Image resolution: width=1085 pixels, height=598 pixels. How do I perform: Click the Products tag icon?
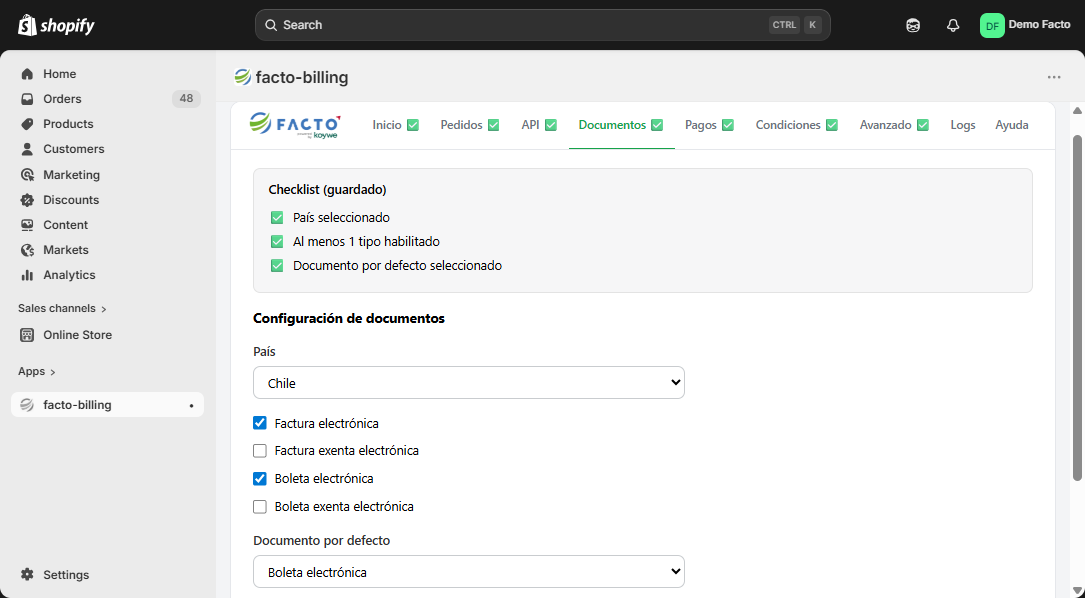click(x=27, y=124)
